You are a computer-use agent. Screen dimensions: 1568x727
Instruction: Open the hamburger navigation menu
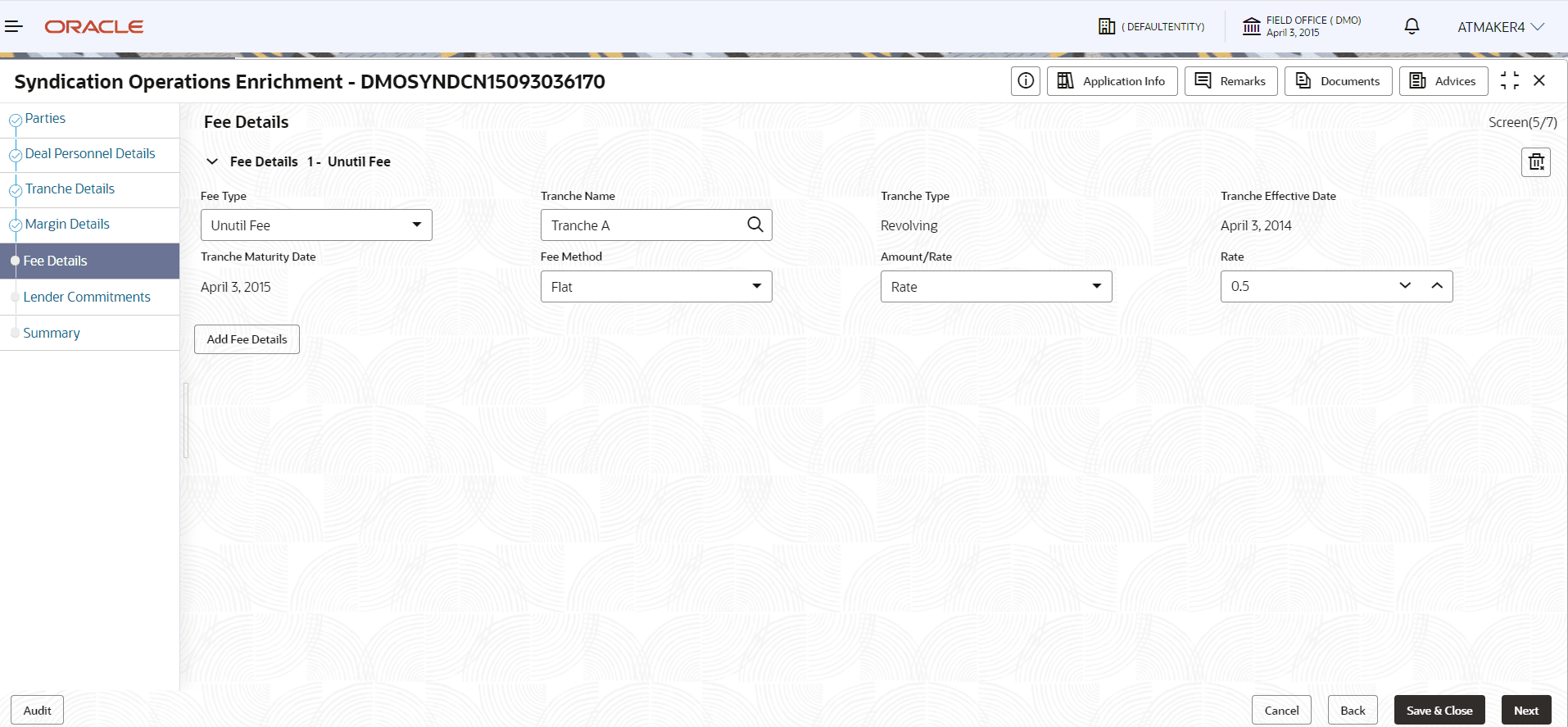point(14,27)
